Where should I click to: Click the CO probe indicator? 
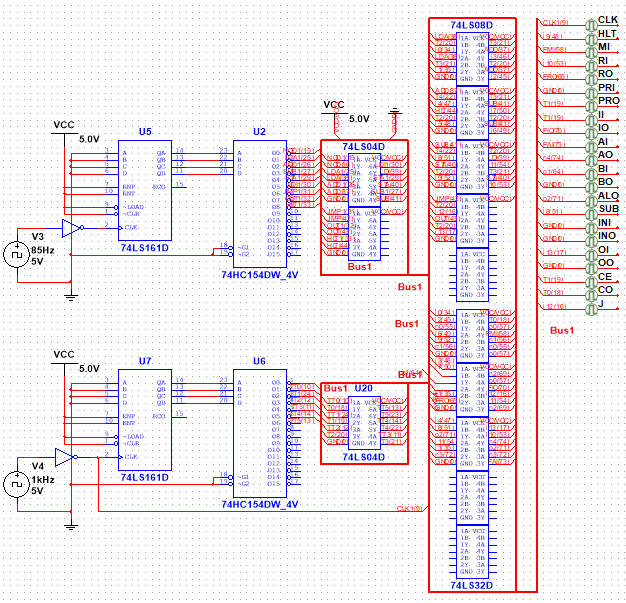pos(591,296)
